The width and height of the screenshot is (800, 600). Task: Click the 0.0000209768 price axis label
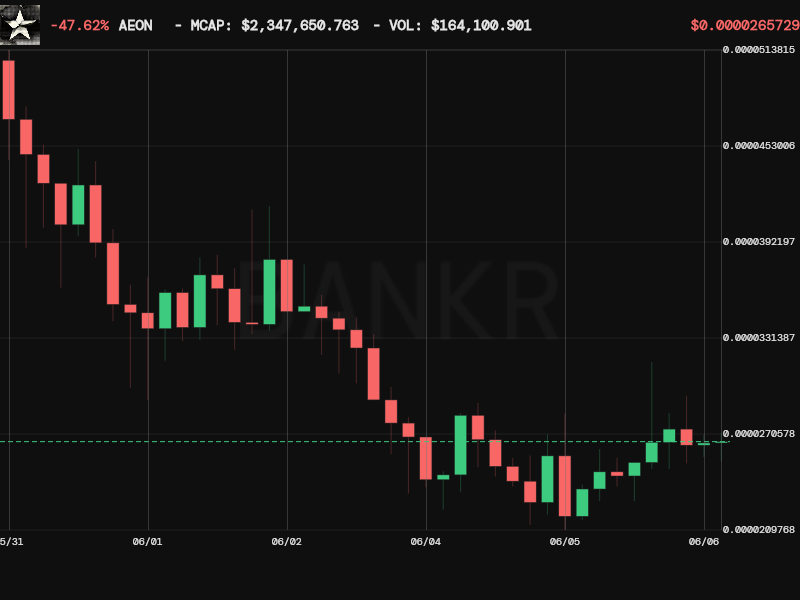(759, 530)
